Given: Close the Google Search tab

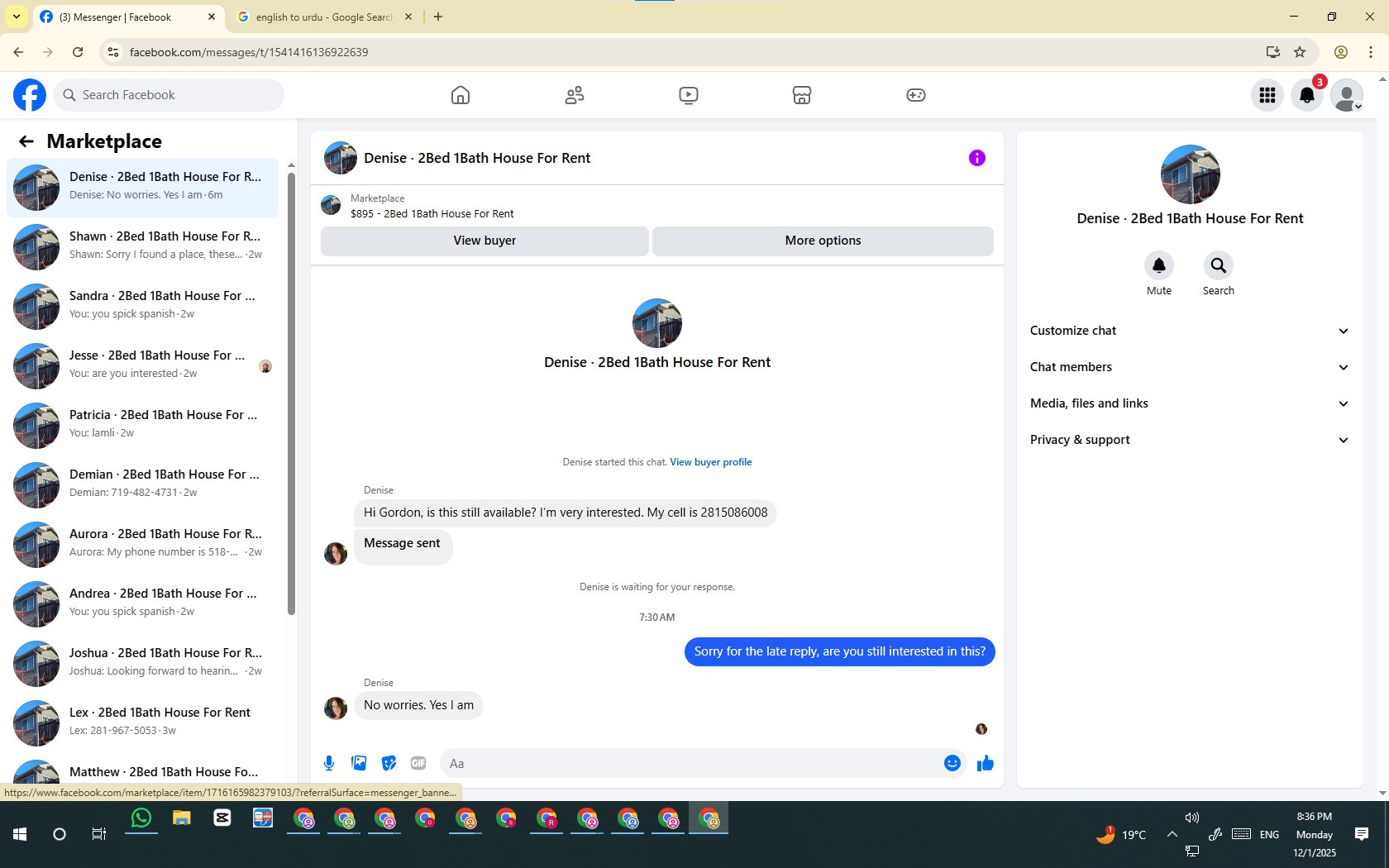Looking at the screenshot, I should (x=408, y=17).
